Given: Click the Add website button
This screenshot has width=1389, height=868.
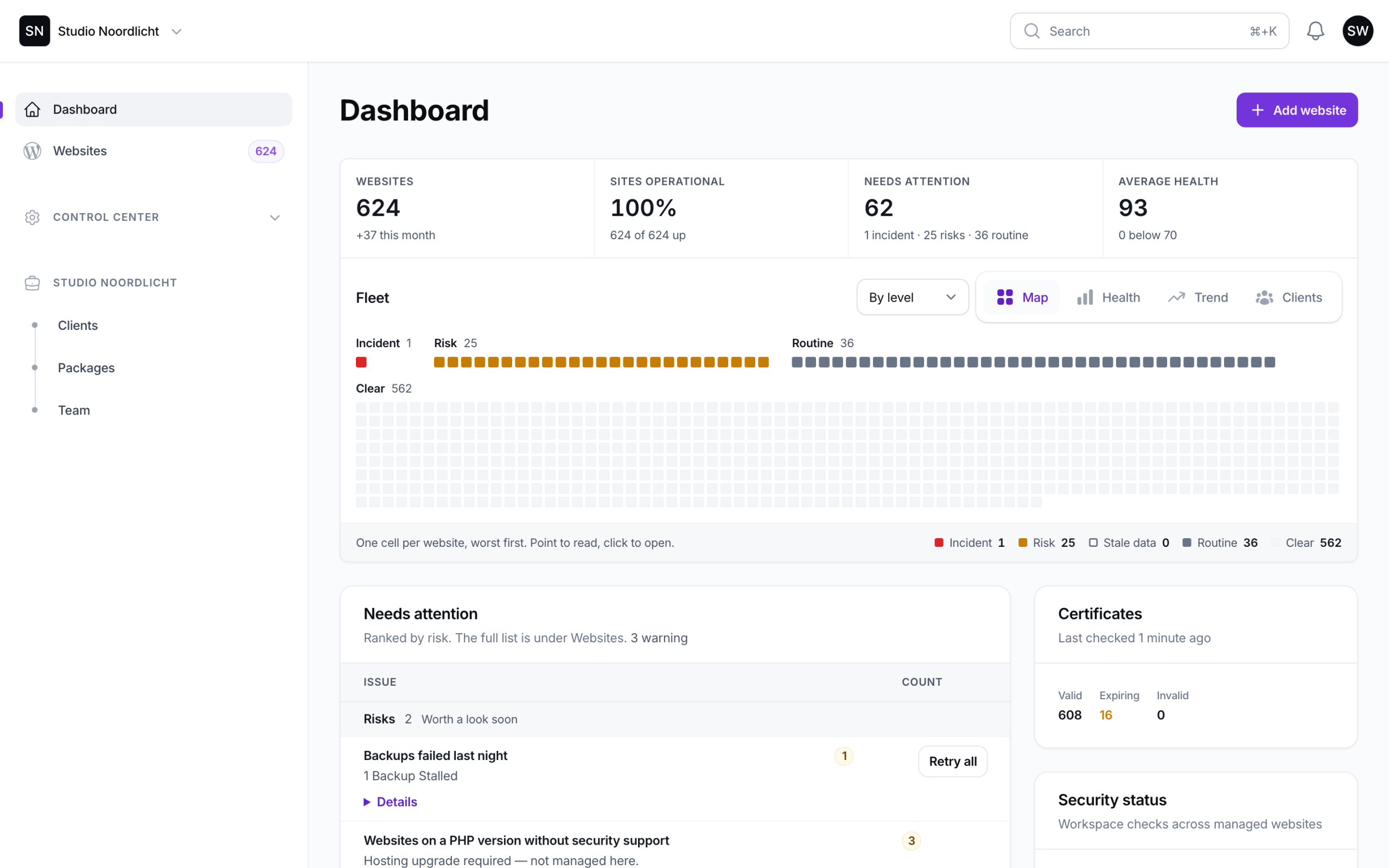Looking at the screenshot, I should click(1297, 110).
